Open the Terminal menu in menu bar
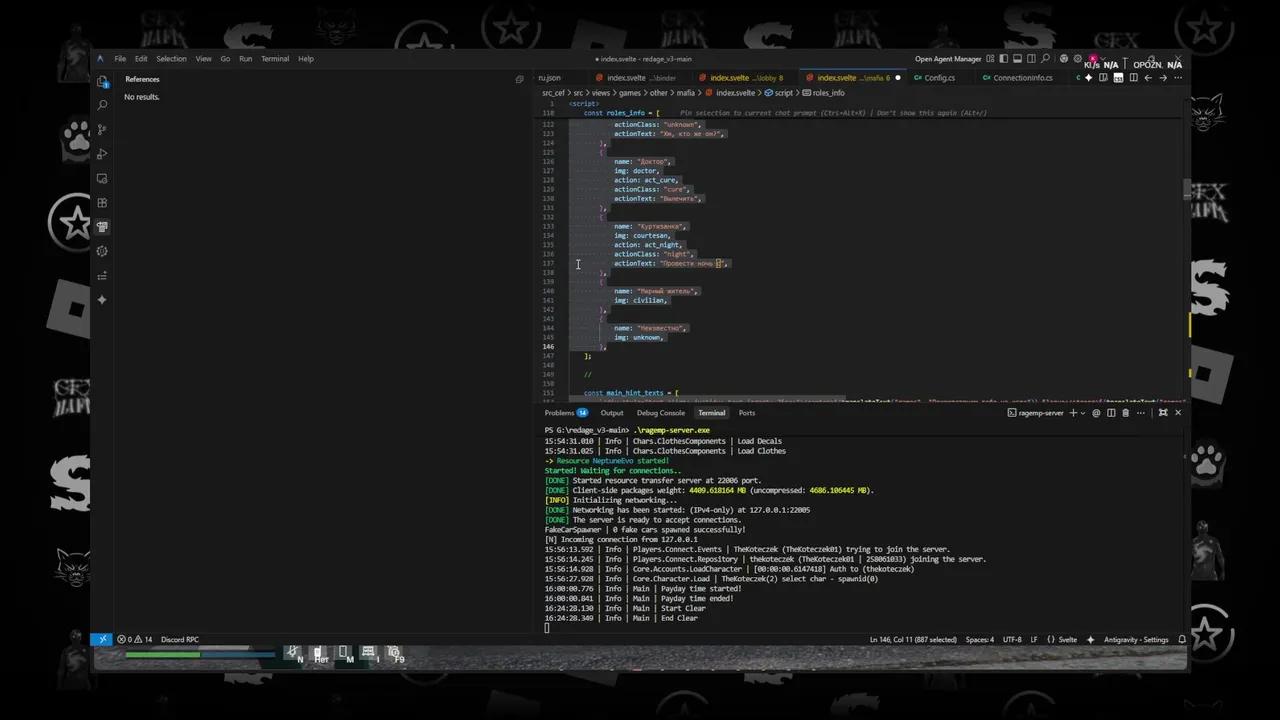1280x720 pixels. pos(275,59)
